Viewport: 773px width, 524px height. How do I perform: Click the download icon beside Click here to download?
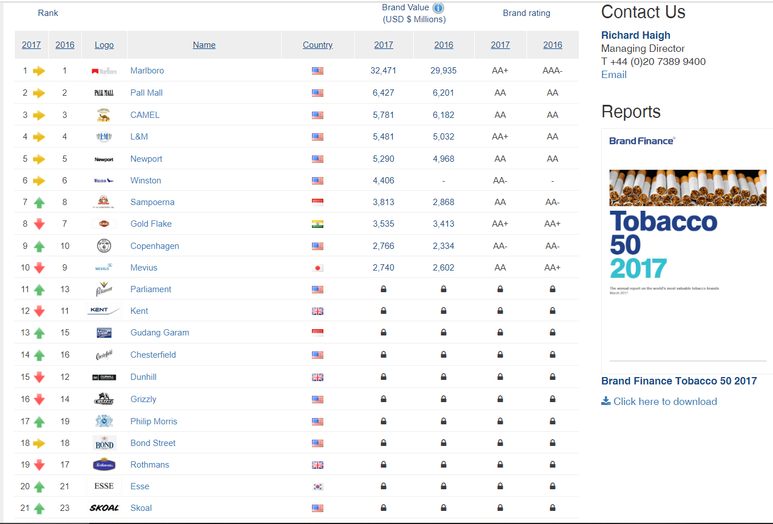tap(605, 401)
